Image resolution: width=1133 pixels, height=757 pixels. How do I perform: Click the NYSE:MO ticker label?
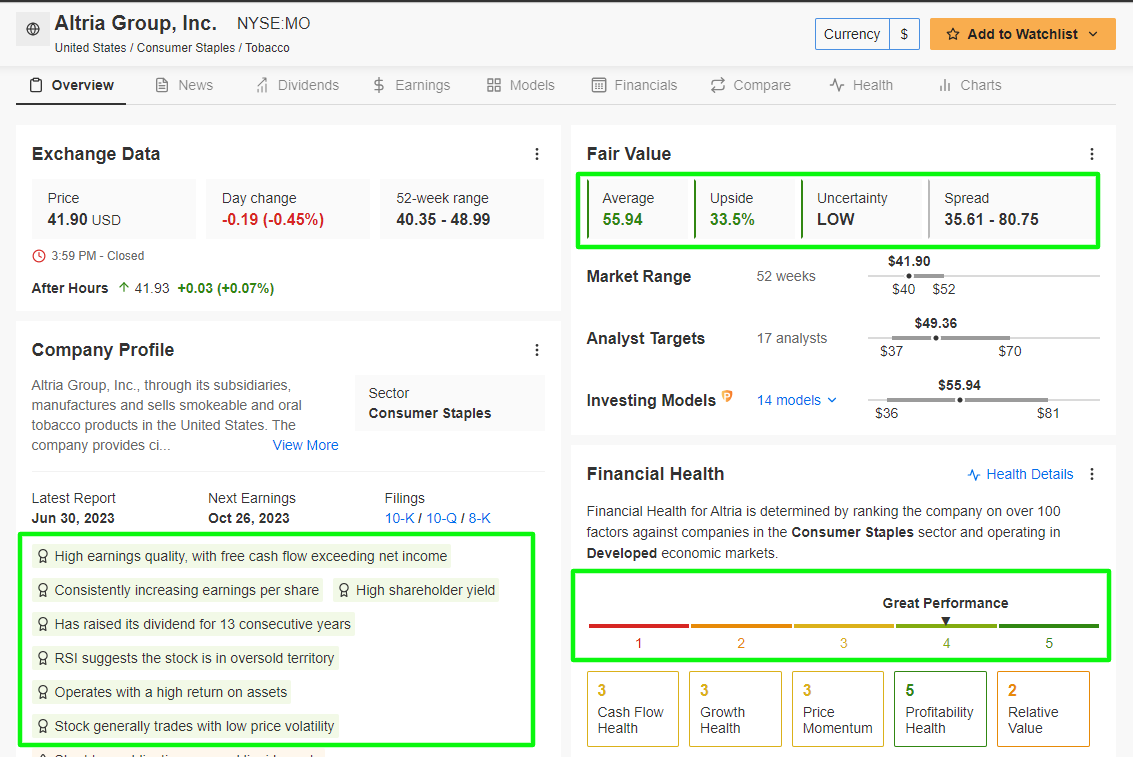[273, 24]
